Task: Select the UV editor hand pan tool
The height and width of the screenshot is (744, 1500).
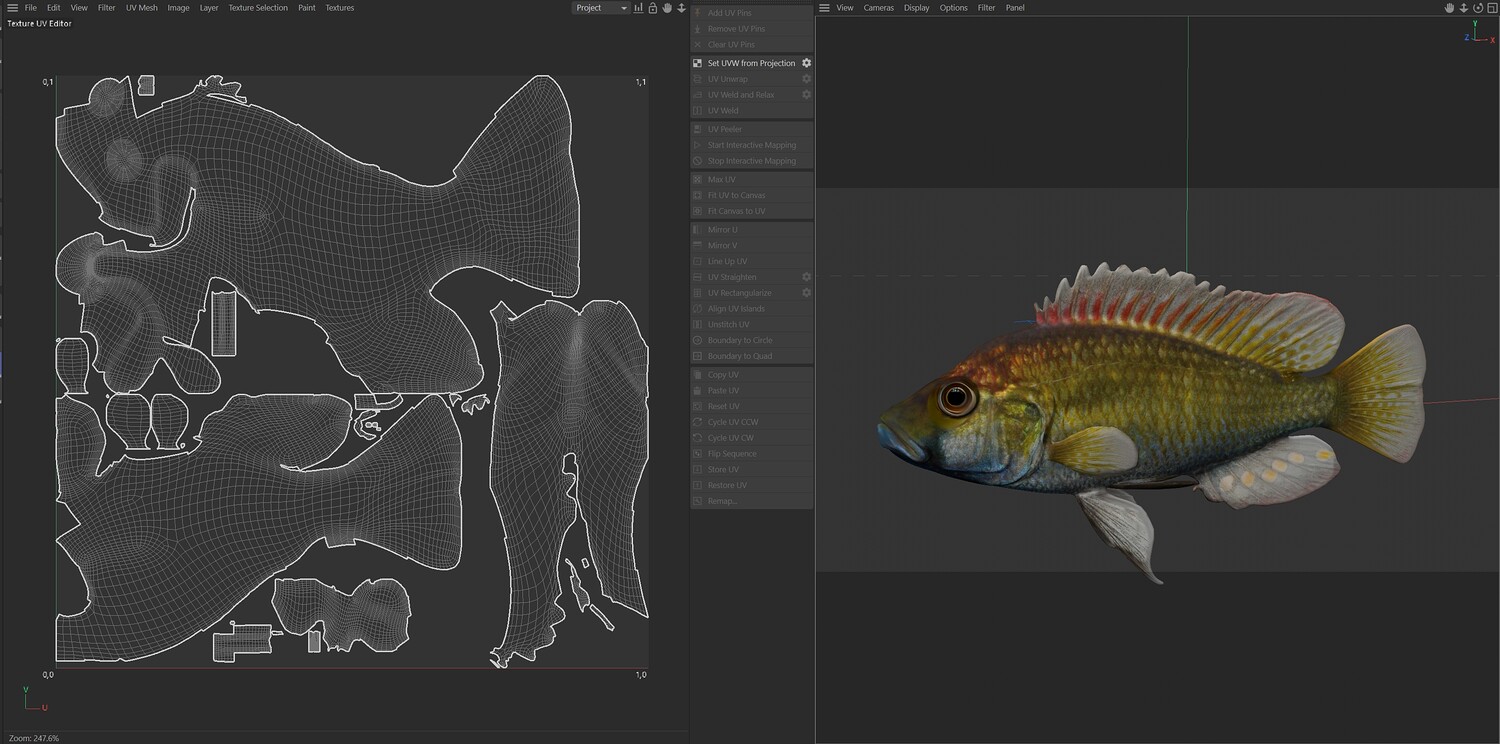Action: (667, 8)
